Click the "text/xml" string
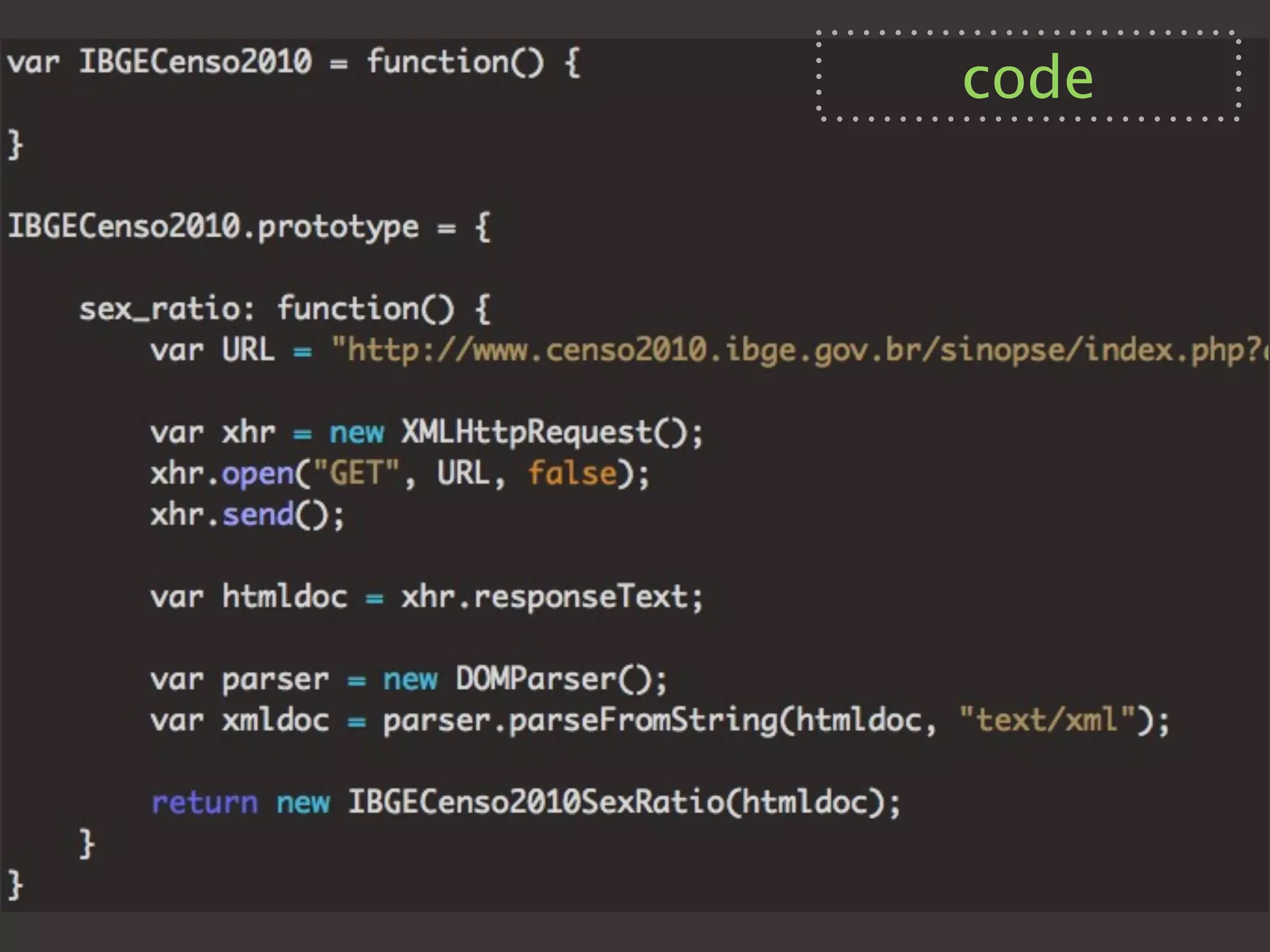The height and width of the screenshot is (952, 1270). [x=1047, y=720]
